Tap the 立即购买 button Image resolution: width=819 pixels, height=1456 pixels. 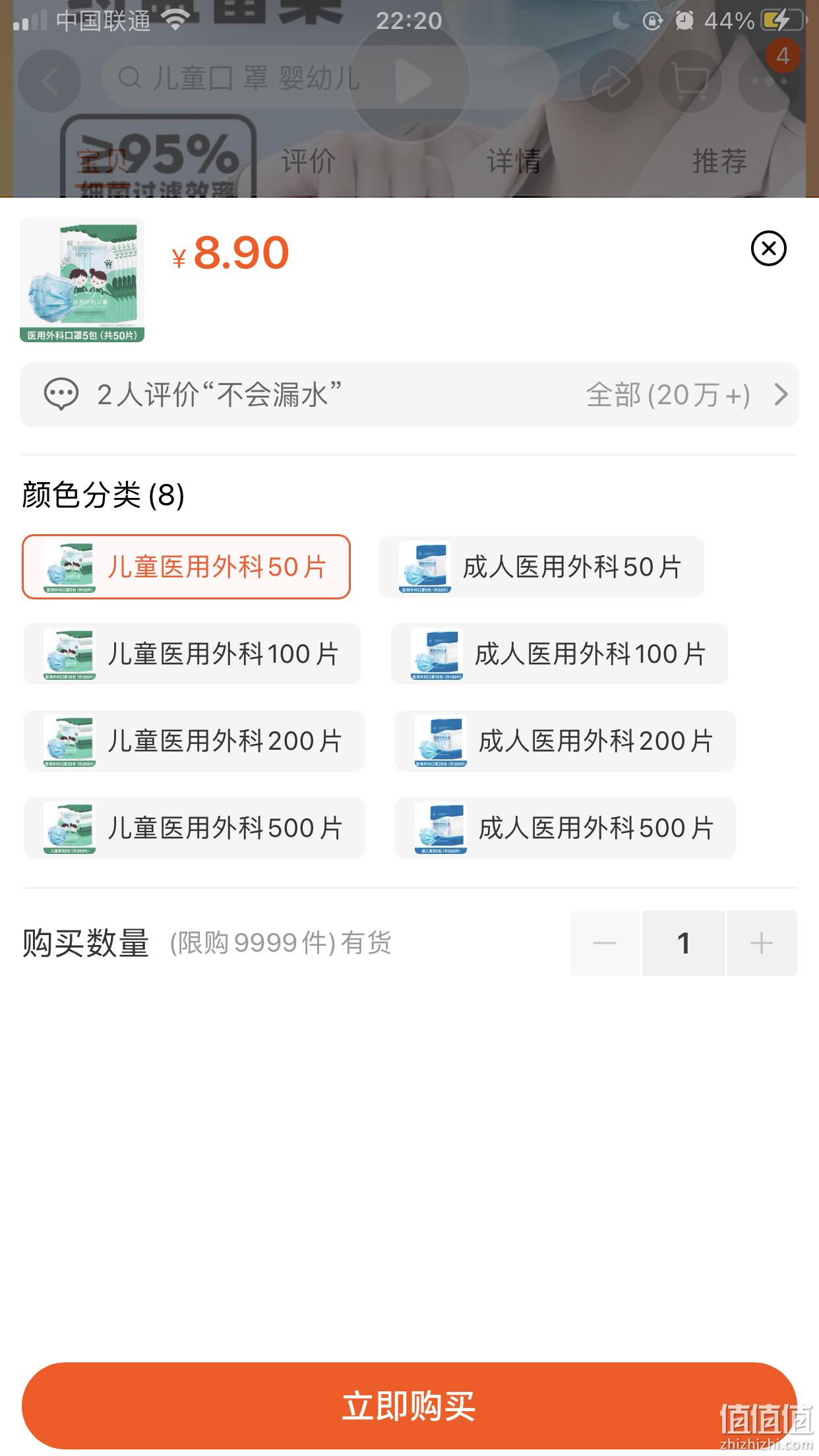pos(409,1405)
